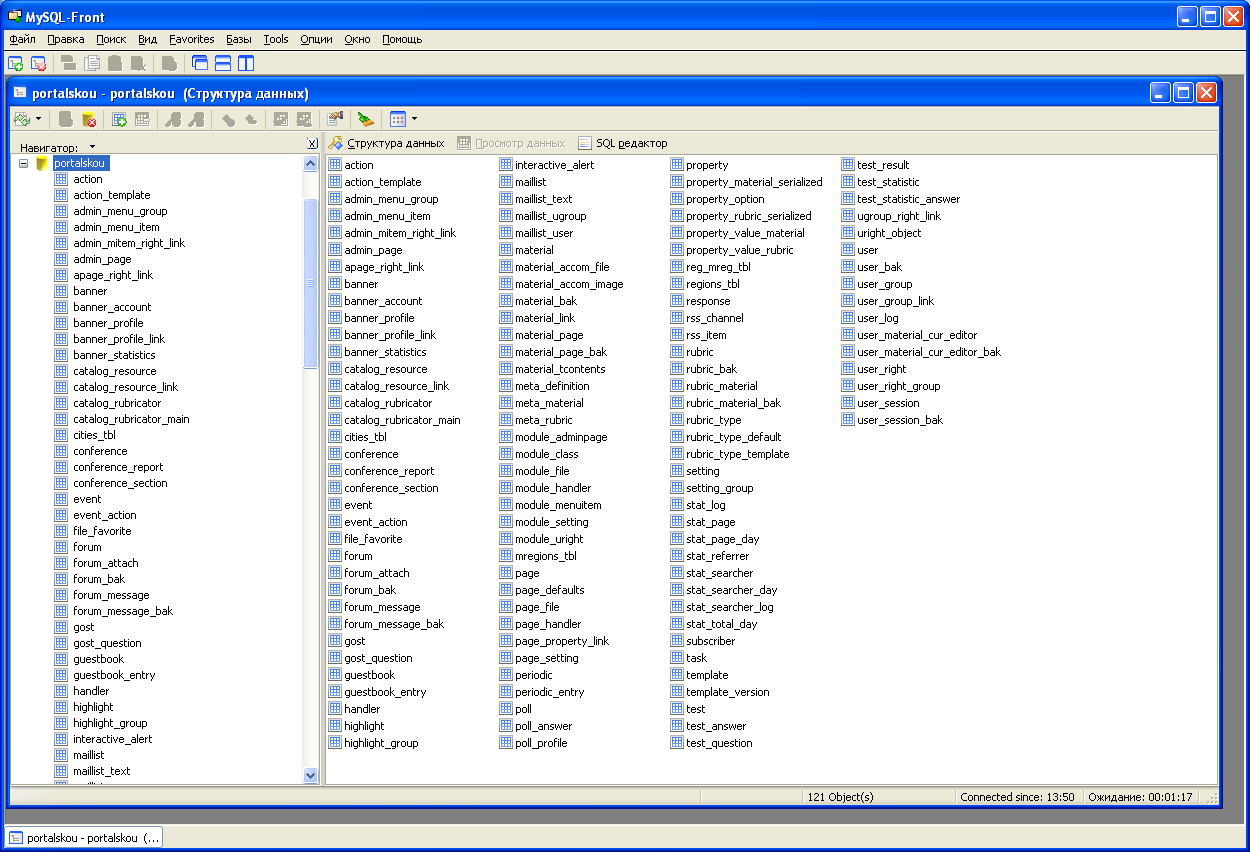Image resolution: width=1250 pixels, height=852 pixels.
Task: Open the view mode dropdown arrow
Action: click(x=414, y=119)
